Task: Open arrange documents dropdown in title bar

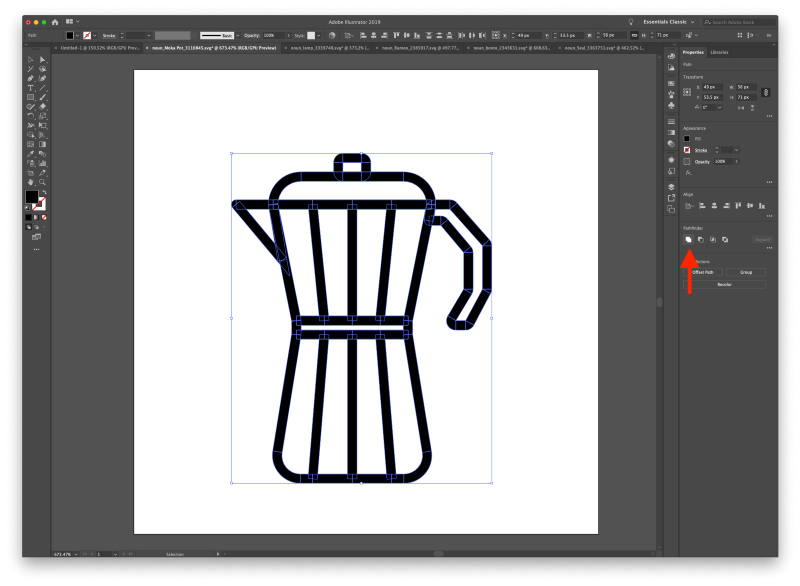Action: [72, 21]
